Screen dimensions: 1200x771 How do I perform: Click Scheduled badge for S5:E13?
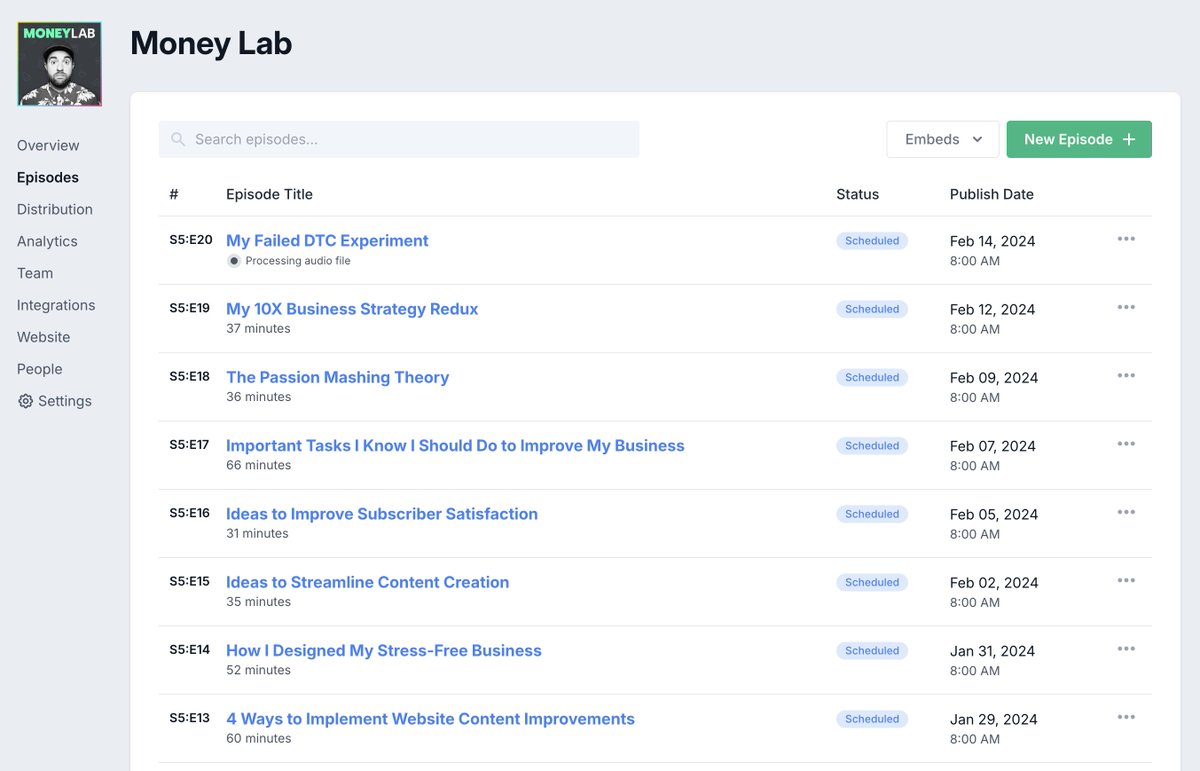(872, 719)
